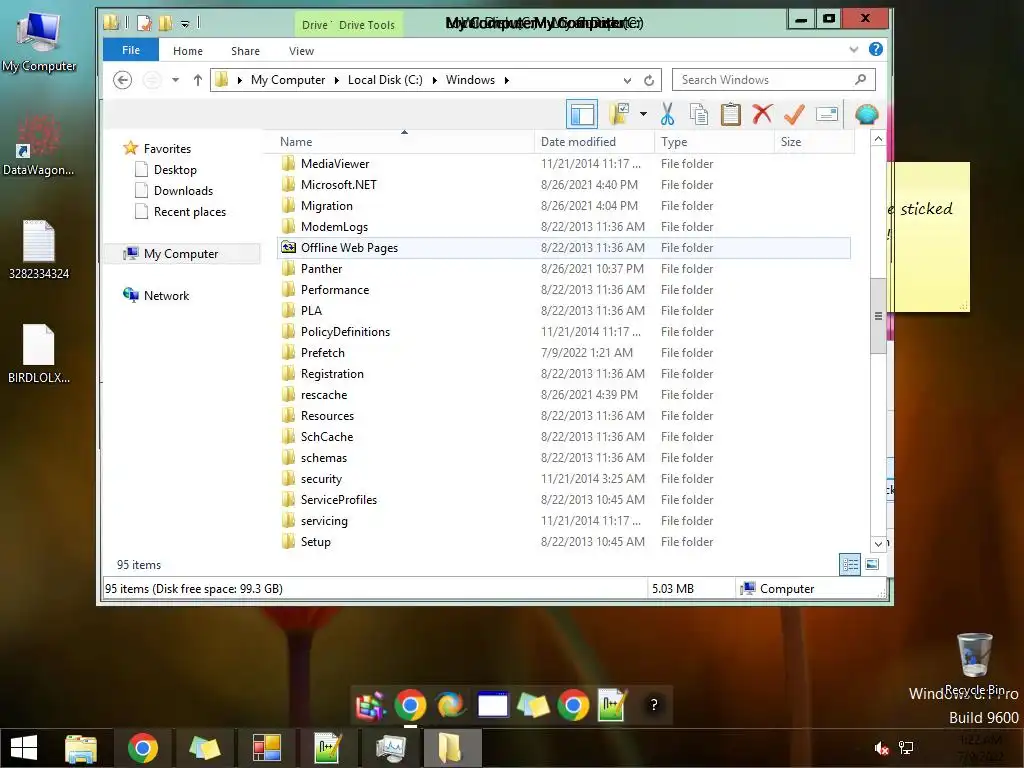
Task: Click the Copy documents icon
Action: (699, 114)
